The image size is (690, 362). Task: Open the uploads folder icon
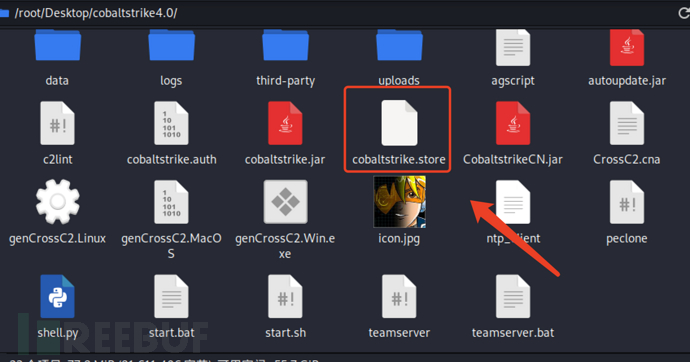coord(399,45)
